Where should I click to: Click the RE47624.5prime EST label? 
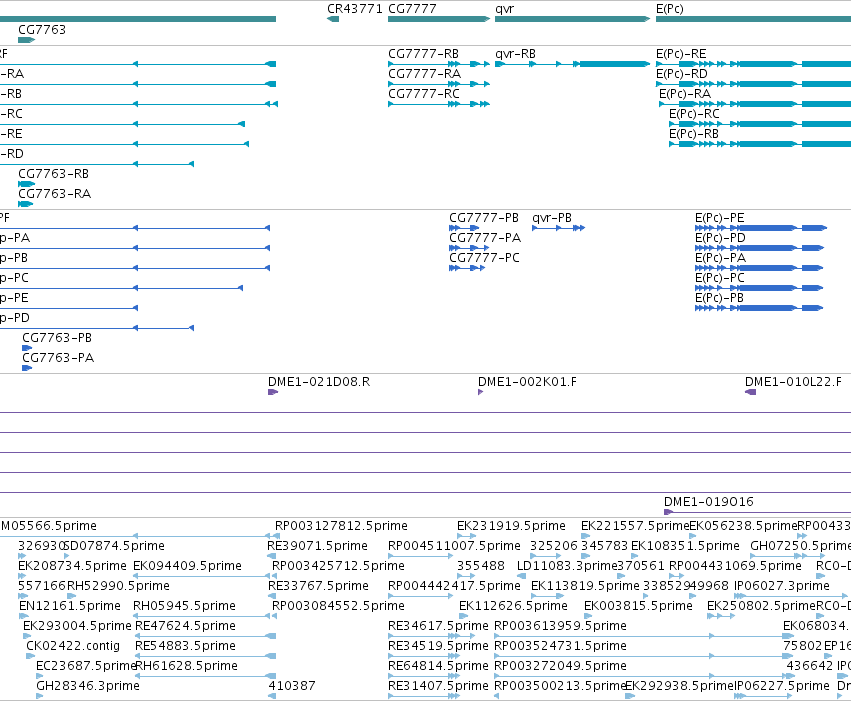[185, 626]
